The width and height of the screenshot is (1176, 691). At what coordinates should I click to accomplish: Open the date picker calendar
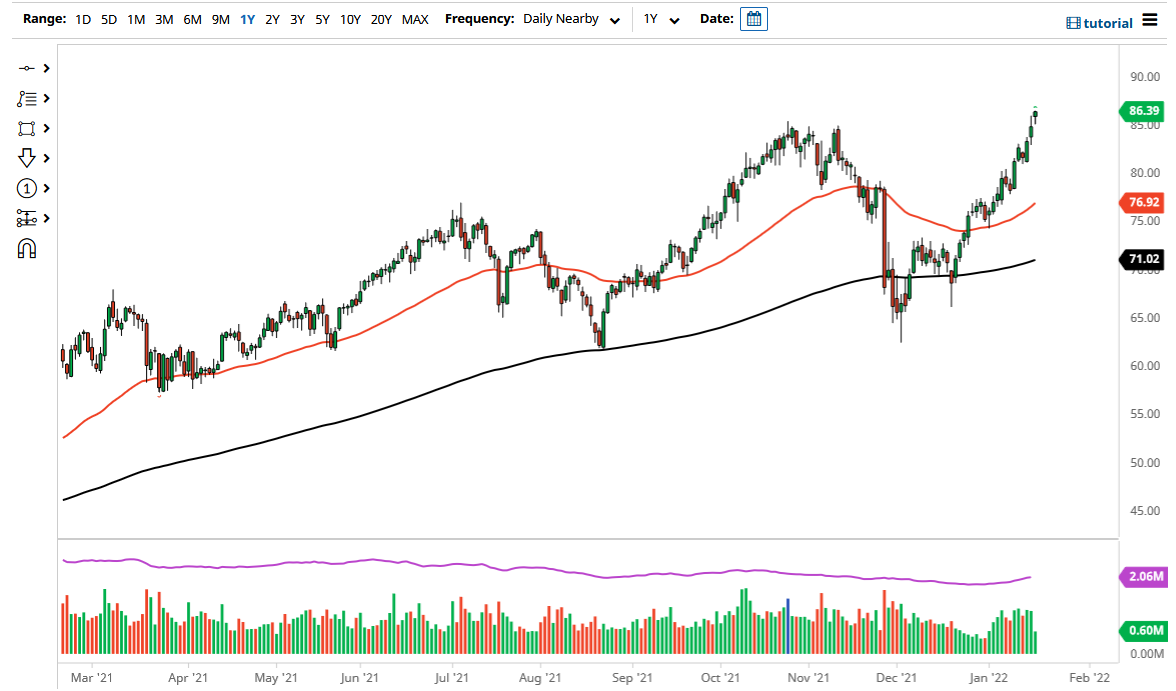(x=753, y=18)
